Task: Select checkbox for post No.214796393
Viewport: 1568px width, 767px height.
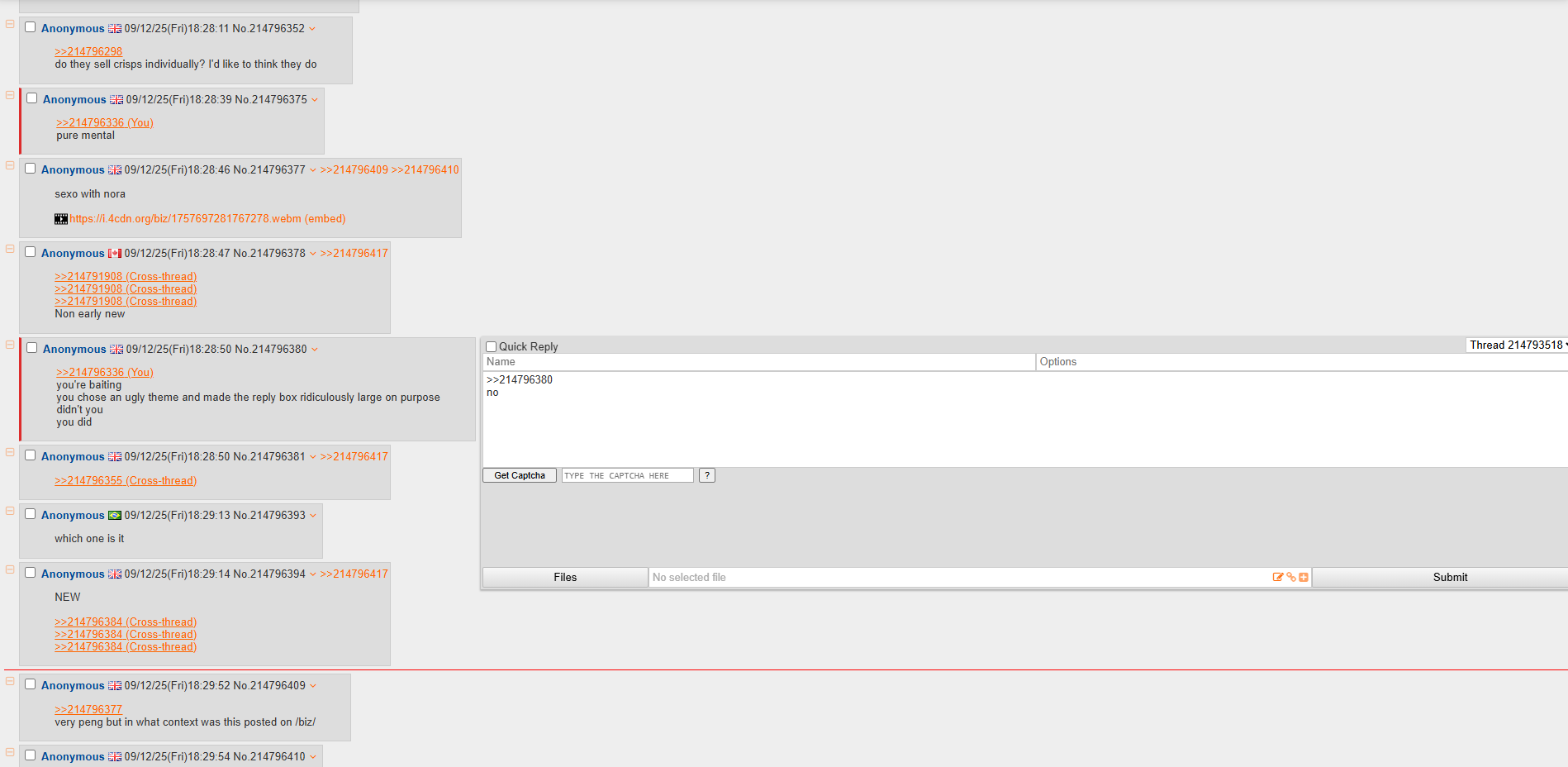Action: coord(31,514)
